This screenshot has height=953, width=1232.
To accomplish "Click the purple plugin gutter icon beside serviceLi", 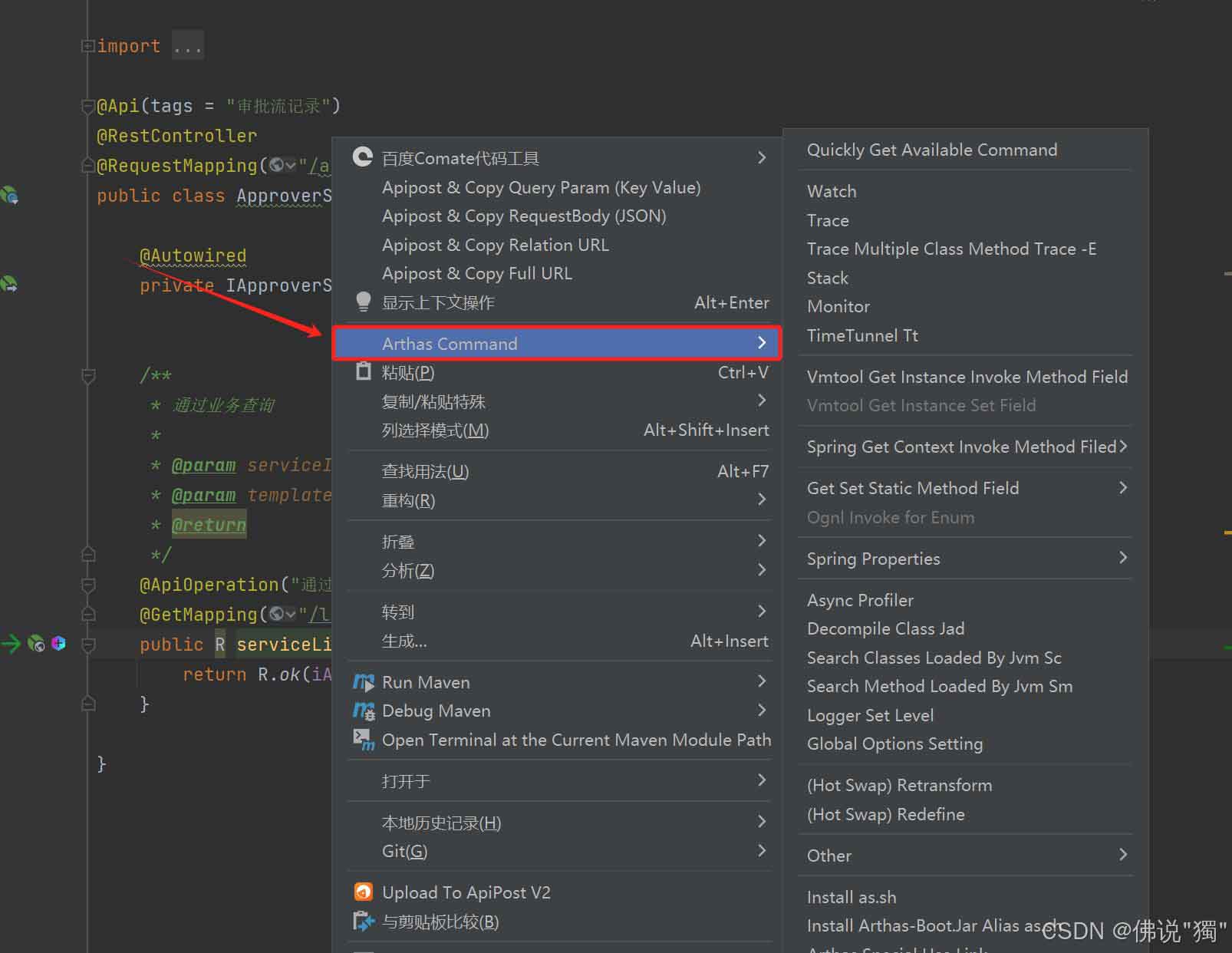I will [58, 643].
